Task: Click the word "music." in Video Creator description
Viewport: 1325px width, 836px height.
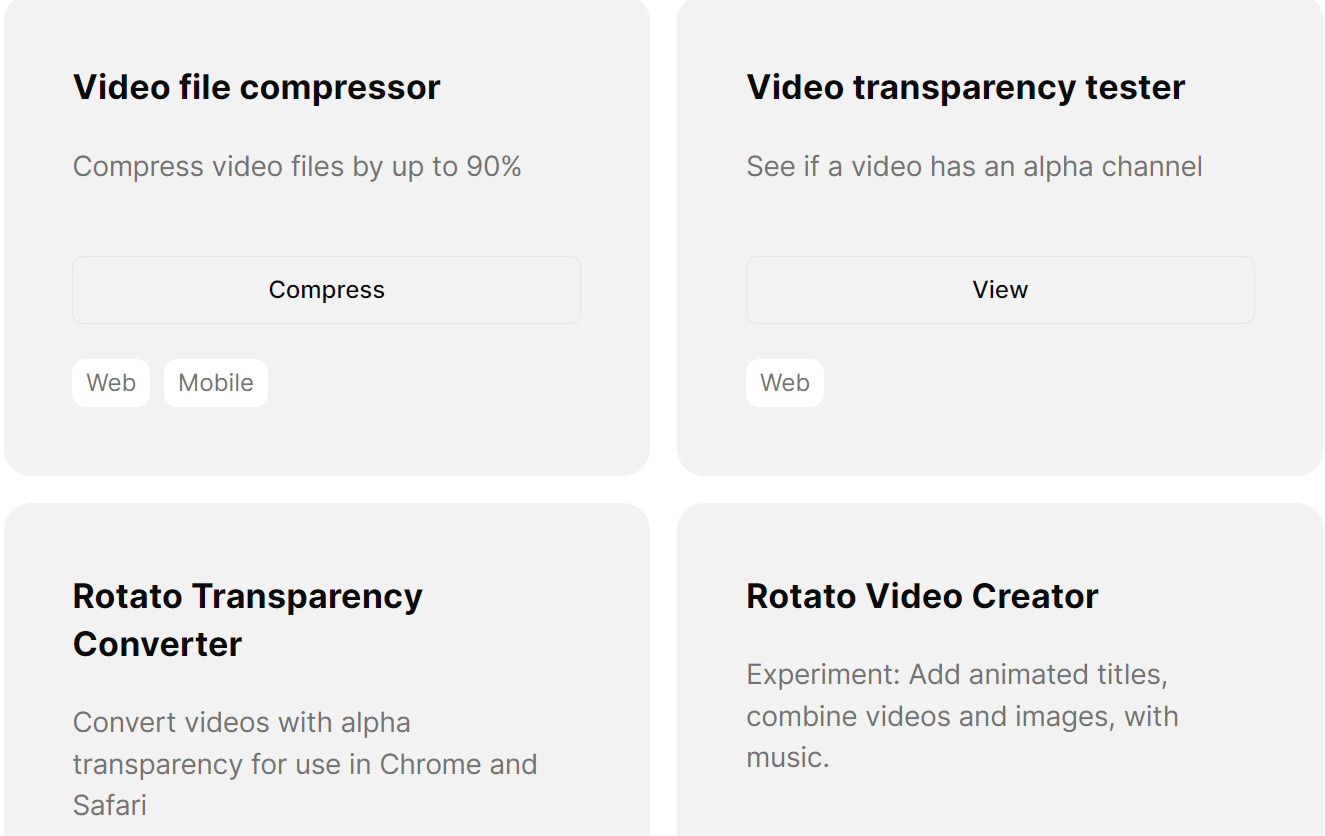Action: click(788, 758)
